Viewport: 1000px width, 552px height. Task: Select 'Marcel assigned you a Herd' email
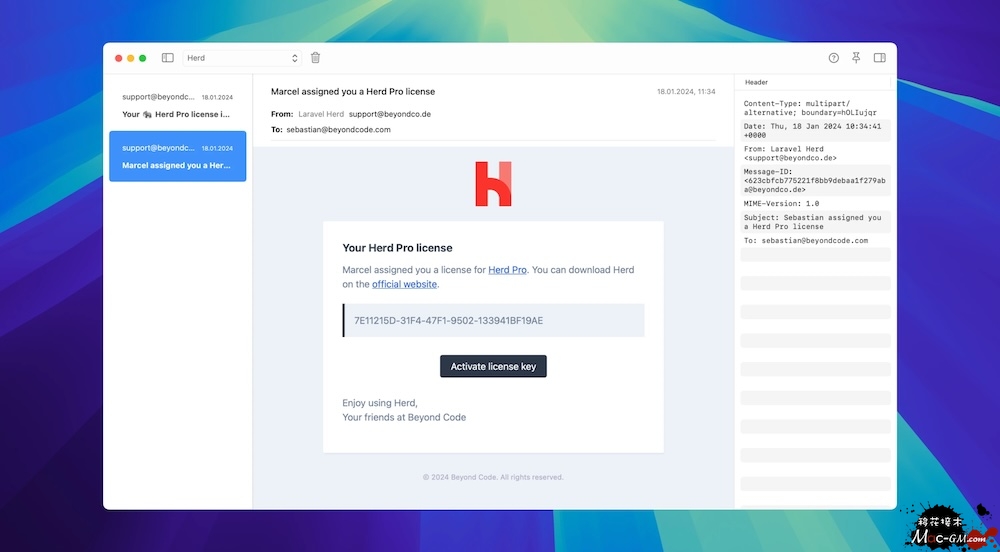click(x=177, y=157)
